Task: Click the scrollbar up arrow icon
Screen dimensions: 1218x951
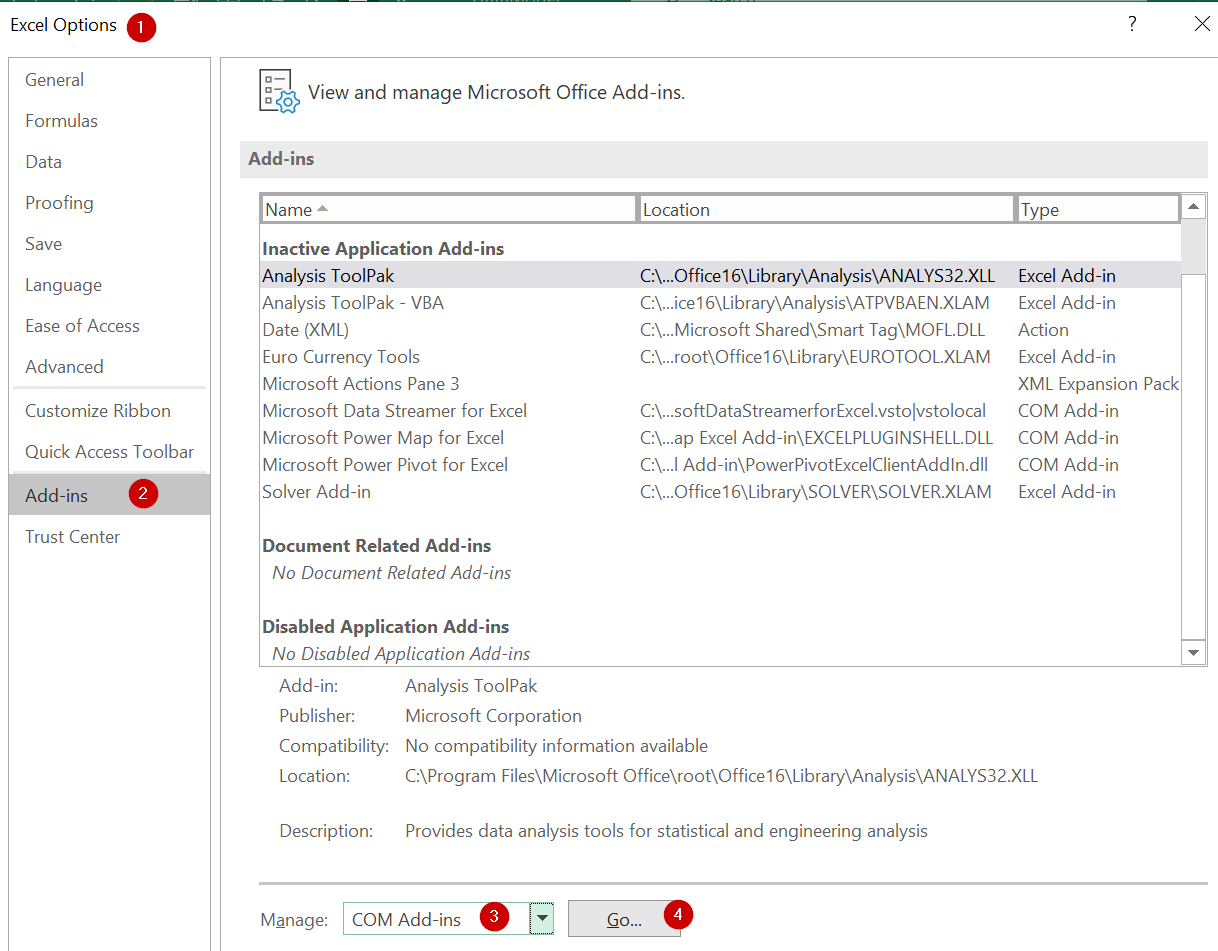Action: pos(1193,207)
